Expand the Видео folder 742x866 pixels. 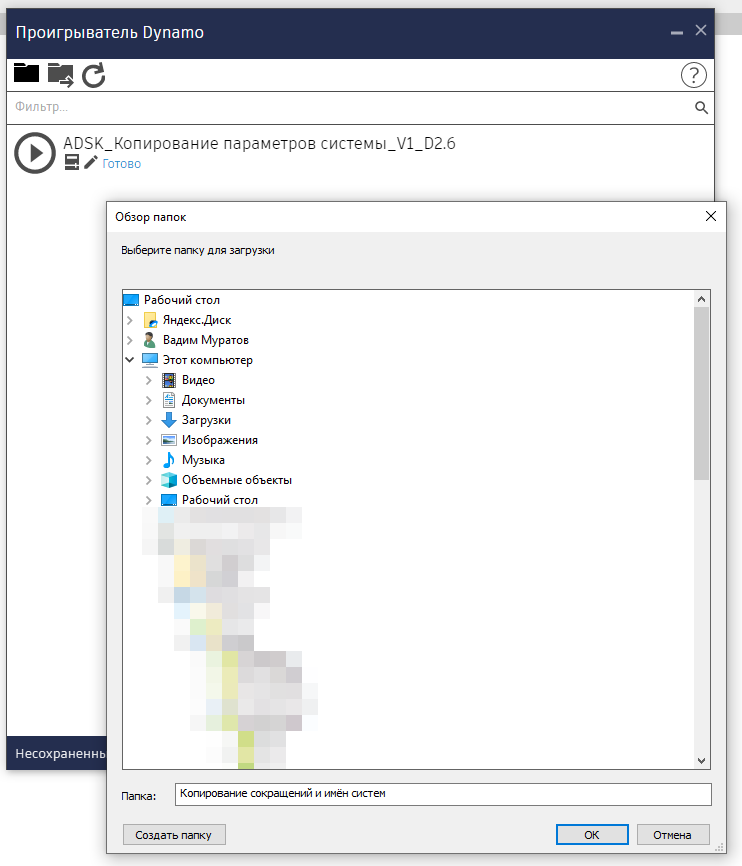[x=148, y=380]
